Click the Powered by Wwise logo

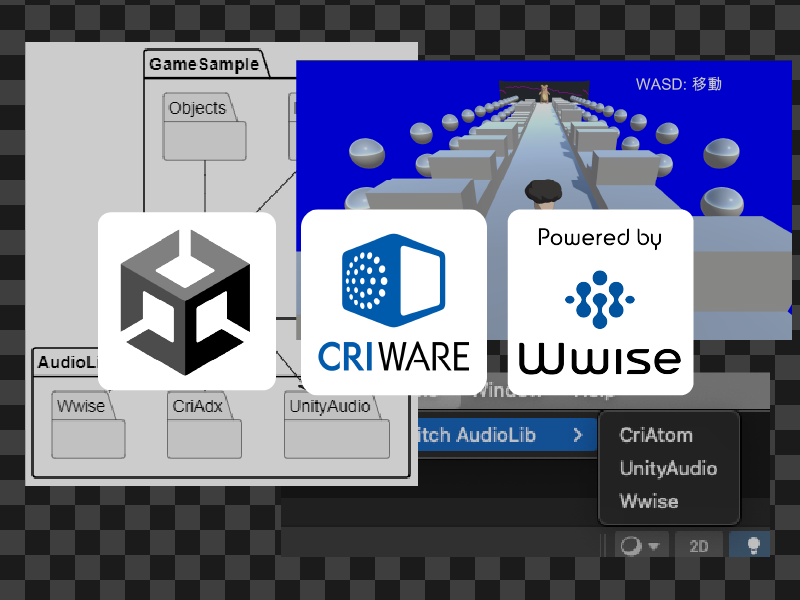pyautogui.click(x=600, y=301)
